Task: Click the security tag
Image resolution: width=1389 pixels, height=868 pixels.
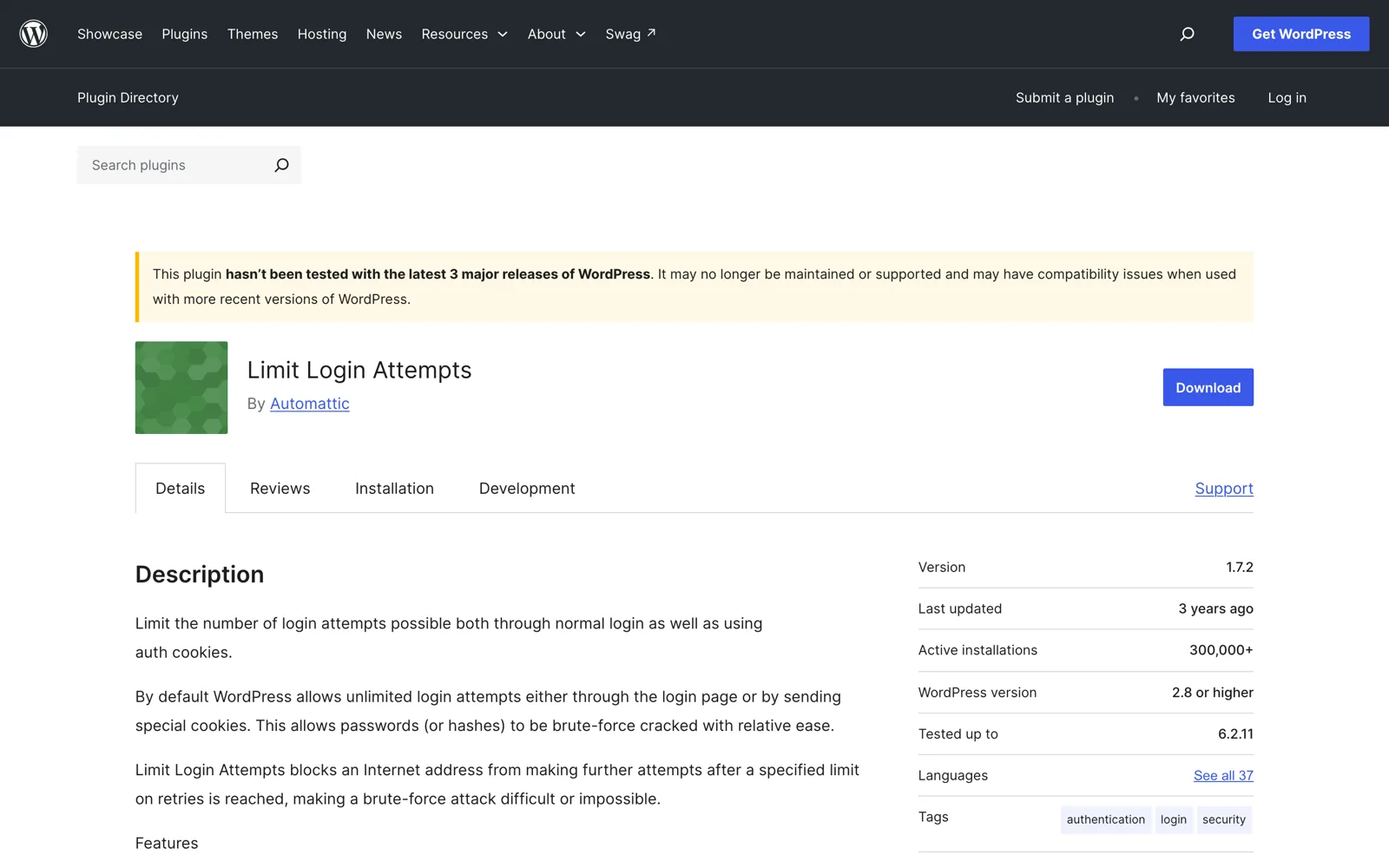Action: click(x=1224, y=819)
